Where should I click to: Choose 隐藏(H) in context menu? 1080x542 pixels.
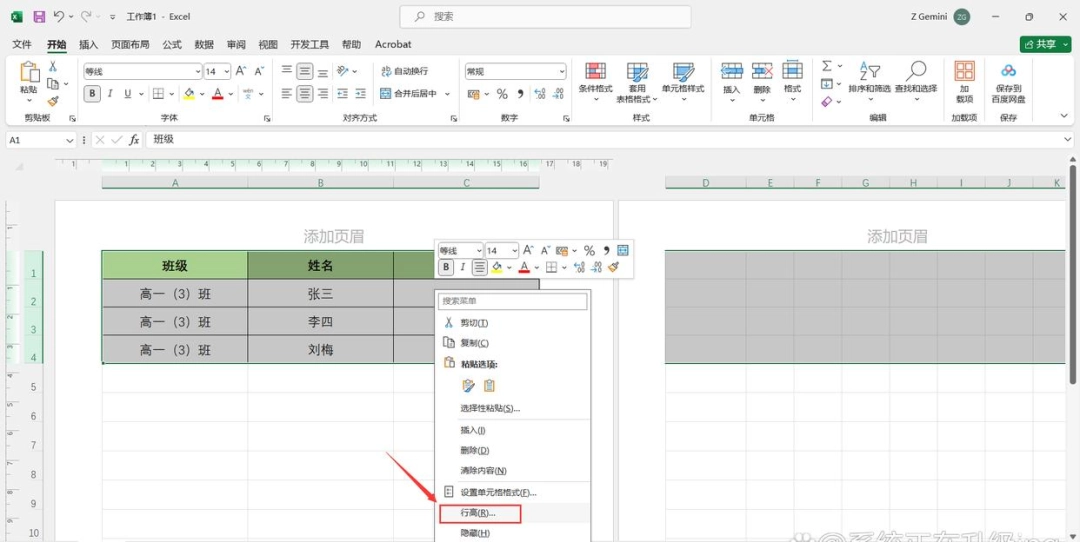coord(513,533)
